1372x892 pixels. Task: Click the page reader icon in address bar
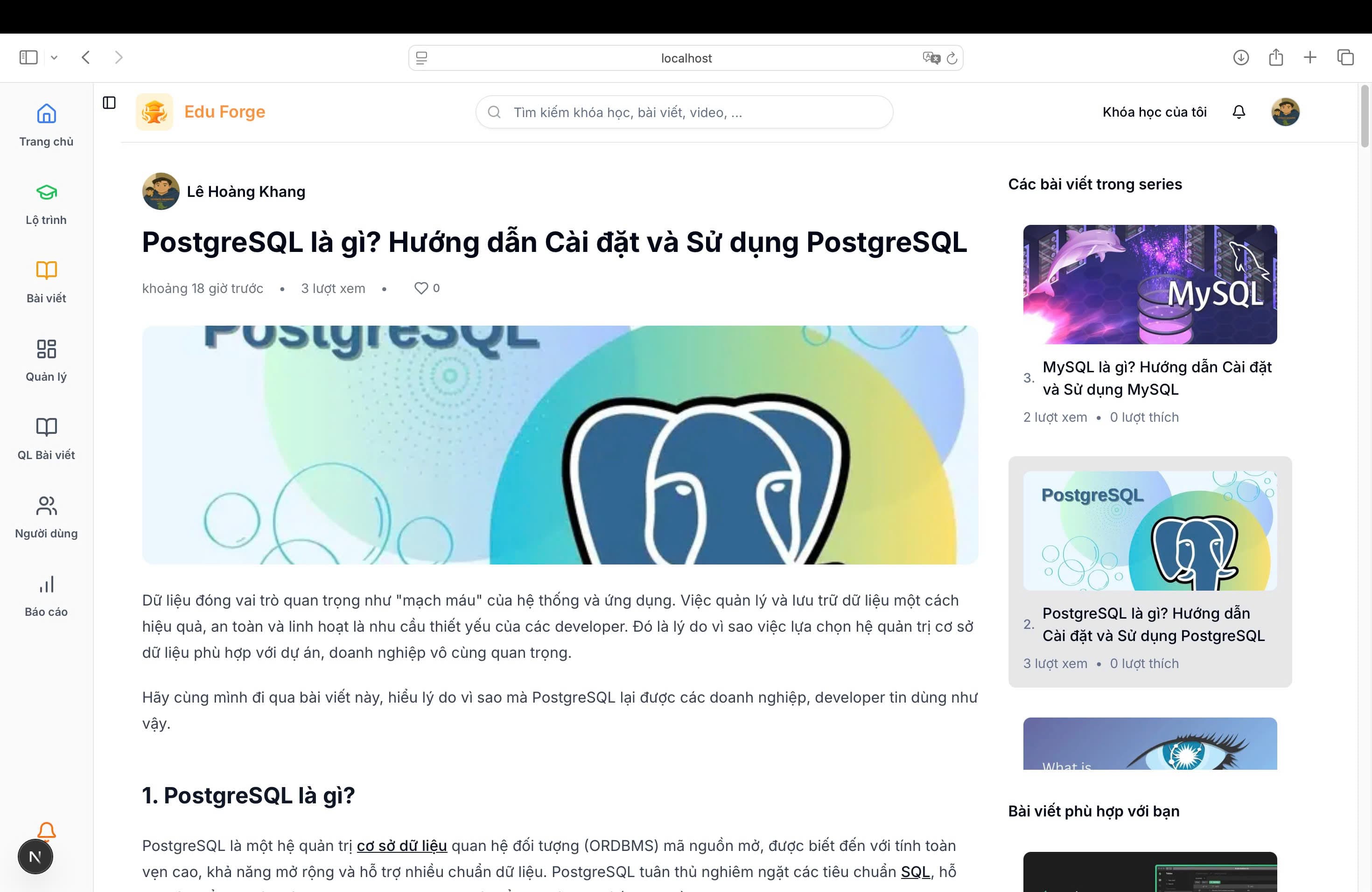point(421,58)
